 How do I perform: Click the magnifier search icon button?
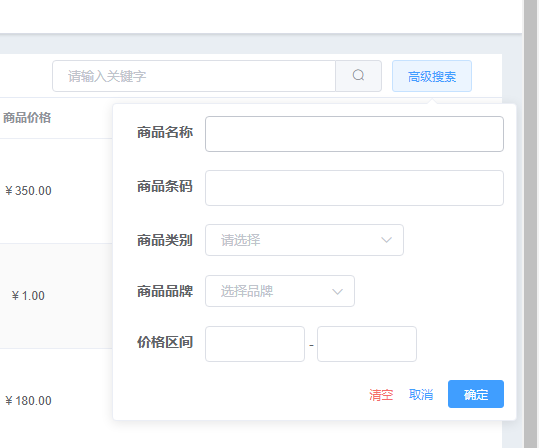pos(358,76)
